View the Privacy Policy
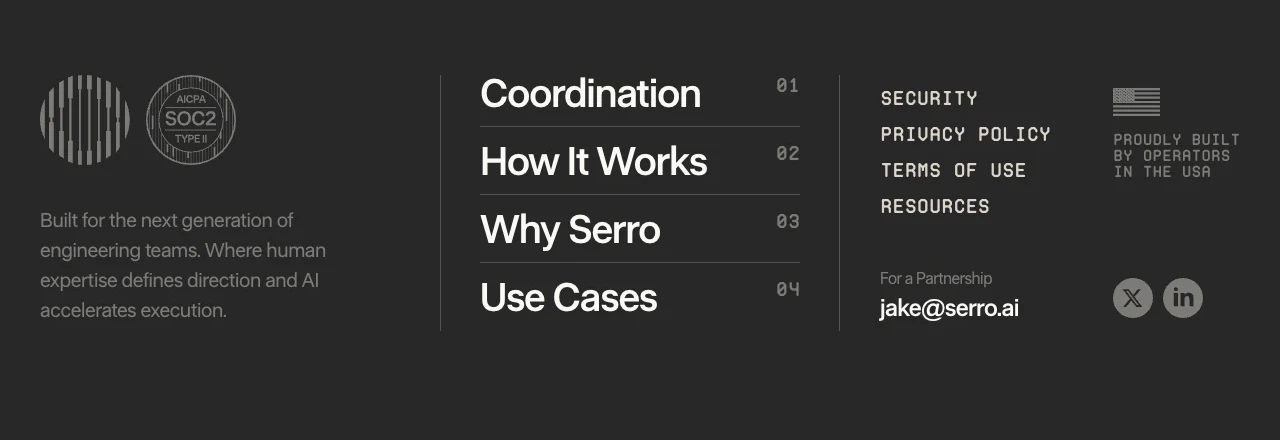Image resolution: width=1280 pixels, height=440 pixels. click(x=965, y=134)
